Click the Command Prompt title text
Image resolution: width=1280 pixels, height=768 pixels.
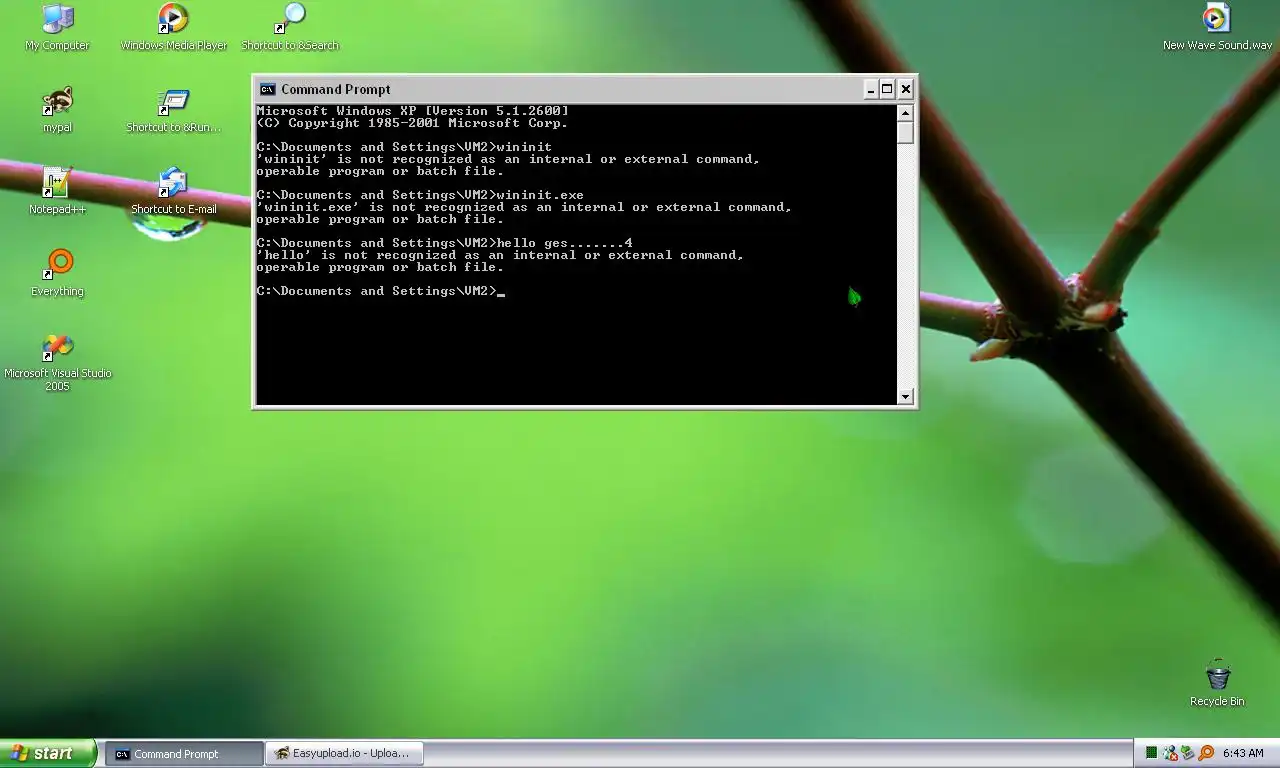tap(335, 89)
